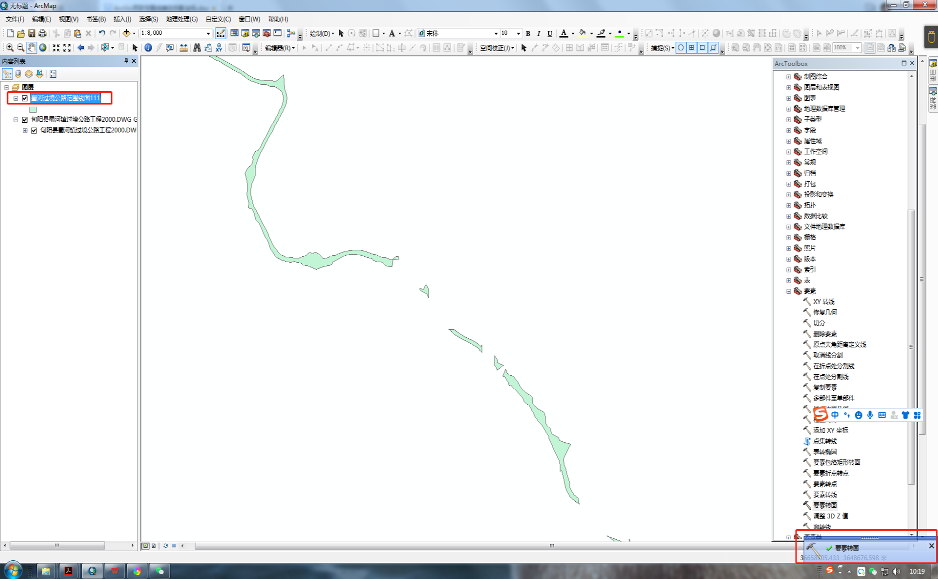Image resolution: width=938 pixels, height=579 pixels.
Task: Select the Pan hand tool
Action: (x=31, y=47)
